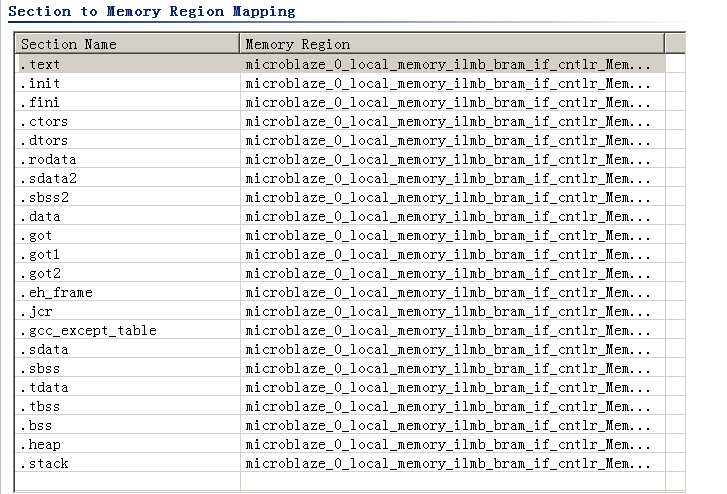Select the .fini section name cell
Viewport: 727px width, 494px height.
[128, 102]
